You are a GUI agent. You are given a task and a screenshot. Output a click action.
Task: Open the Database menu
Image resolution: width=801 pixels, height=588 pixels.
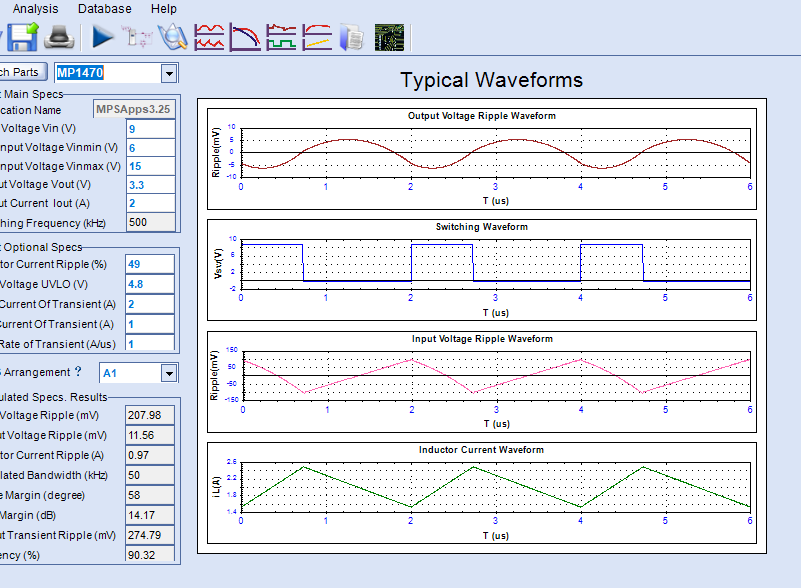(104, 9)
